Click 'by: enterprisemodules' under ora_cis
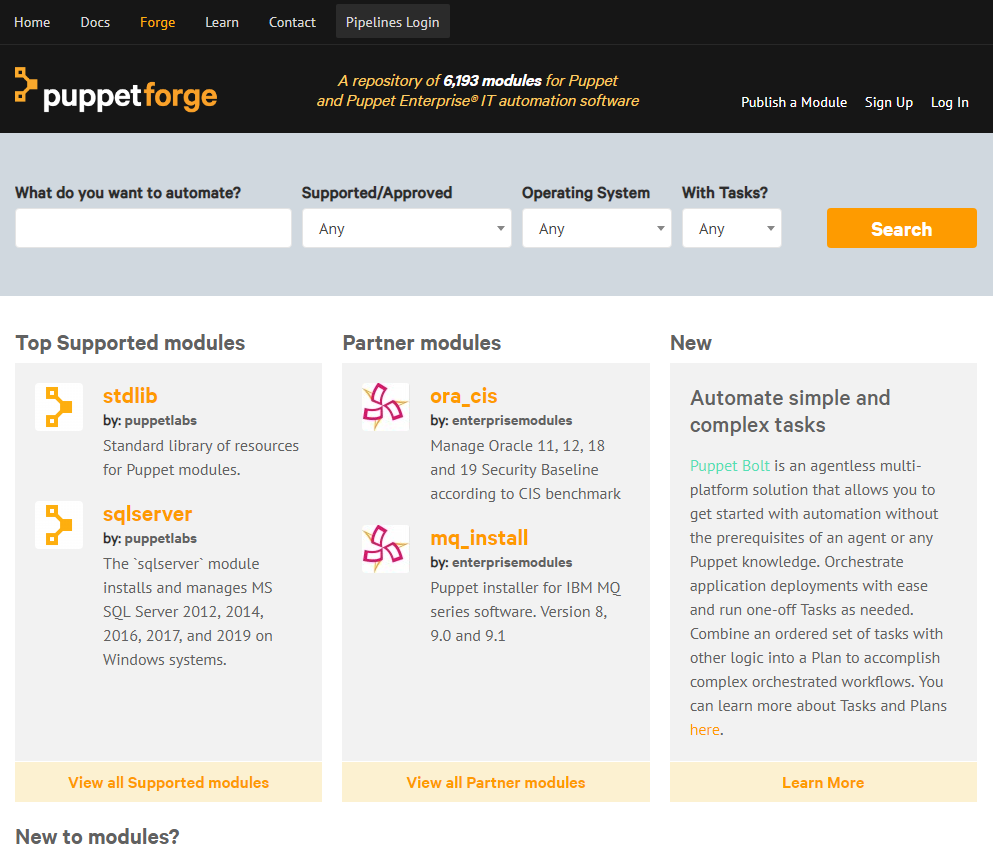 pyautogui.click(x=501, y=421)
